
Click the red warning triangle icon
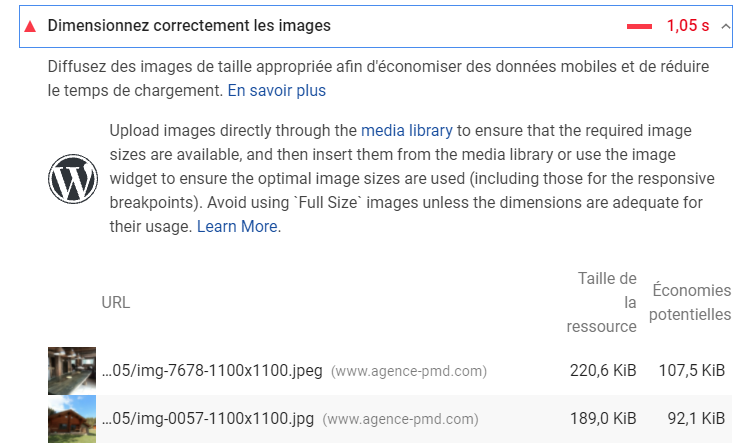coord(30,26)
